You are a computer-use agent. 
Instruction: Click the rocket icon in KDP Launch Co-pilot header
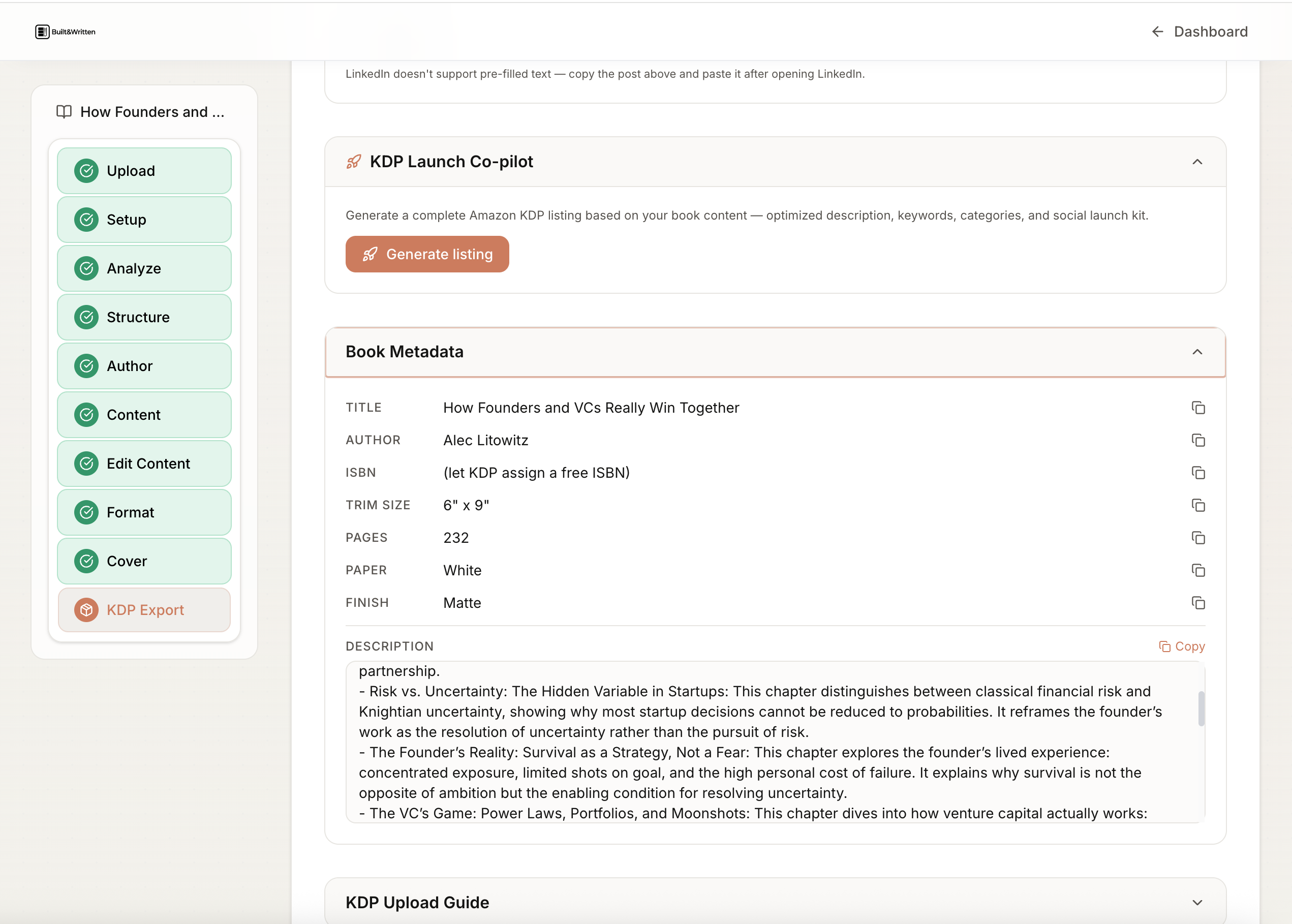point(353,162)
